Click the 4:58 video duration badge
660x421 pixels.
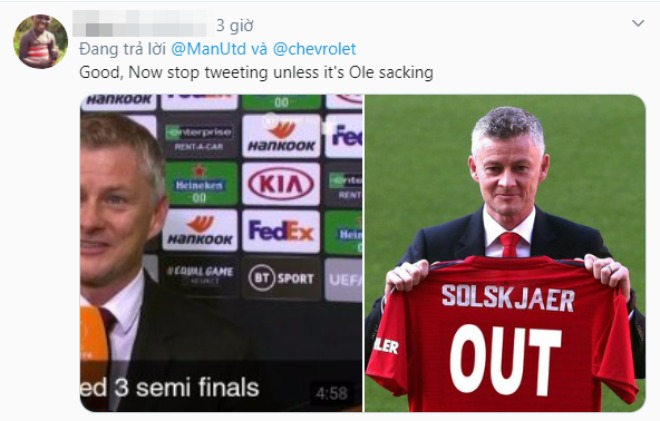click(331, 394)
